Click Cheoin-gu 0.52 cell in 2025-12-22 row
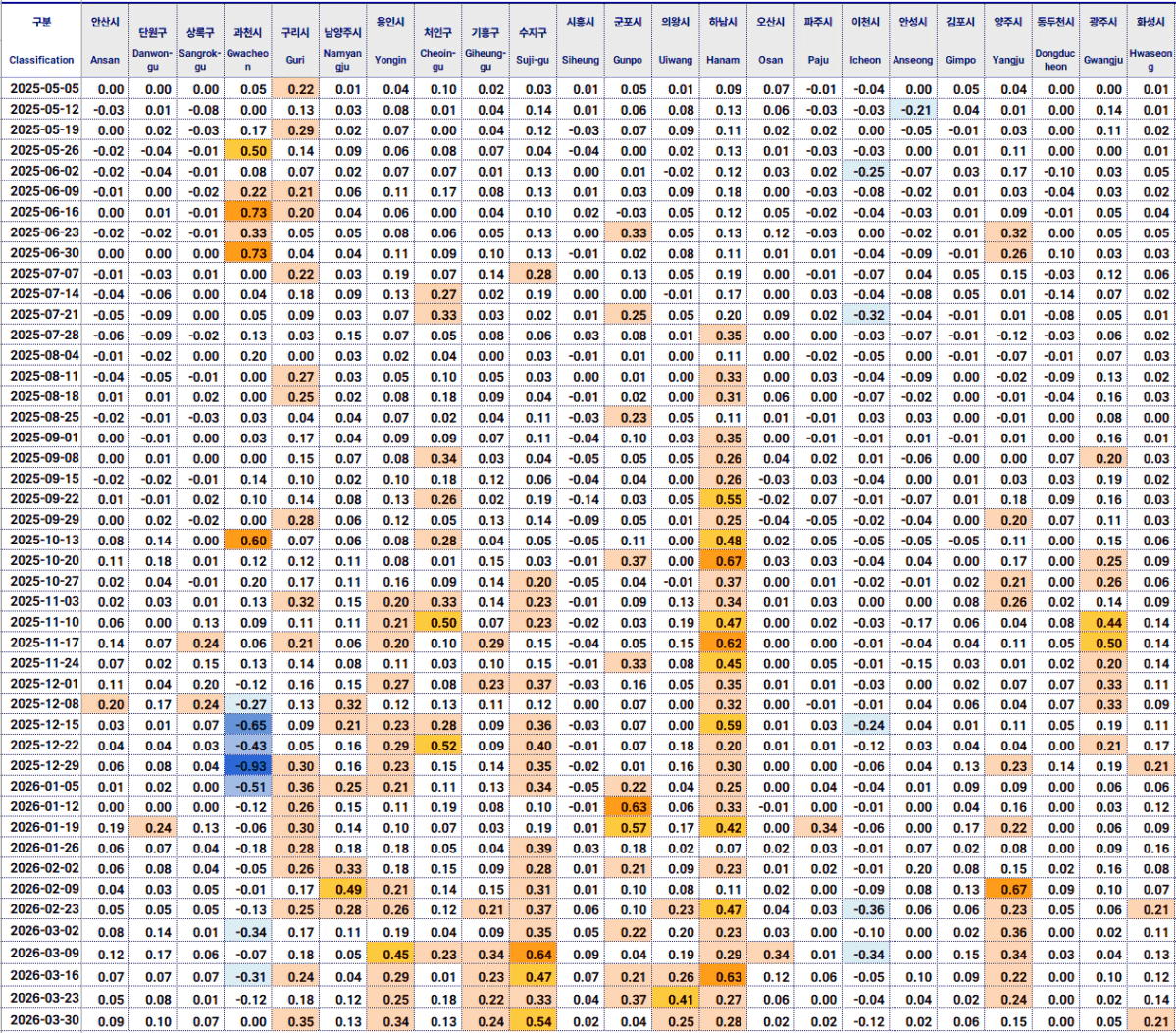 click(x=438, y=746)
